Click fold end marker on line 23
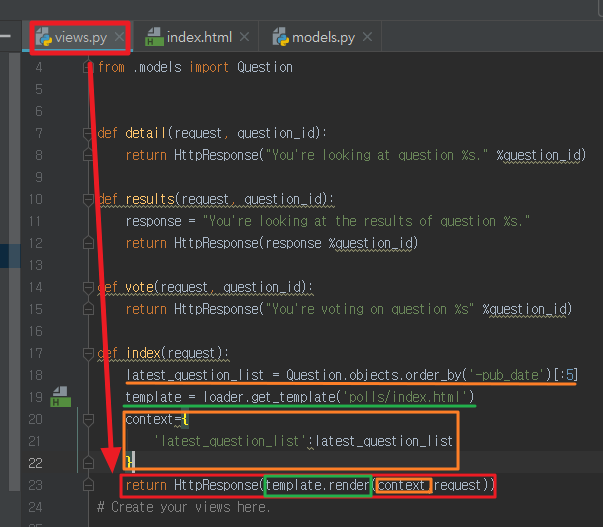This screenshot has width=603, height=527. click(88, 485)
